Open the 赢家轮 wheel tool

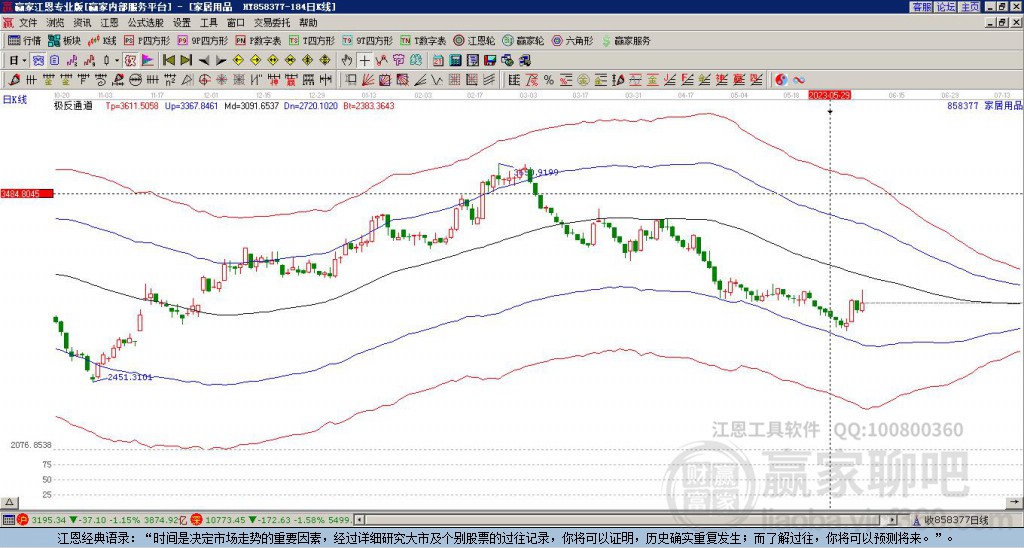[x=523, y=40]
